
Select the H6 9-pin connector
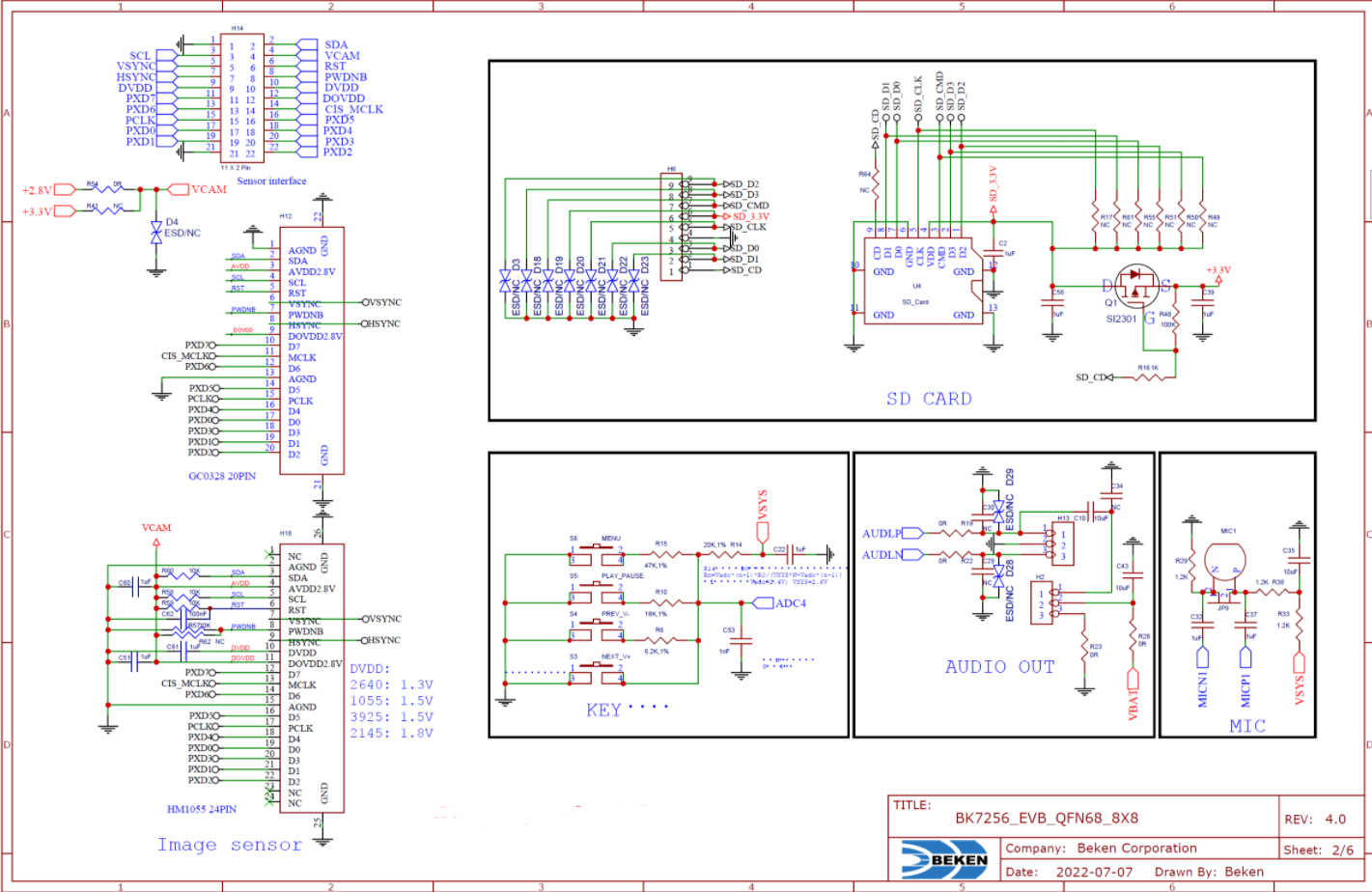[x=672, y=227]
